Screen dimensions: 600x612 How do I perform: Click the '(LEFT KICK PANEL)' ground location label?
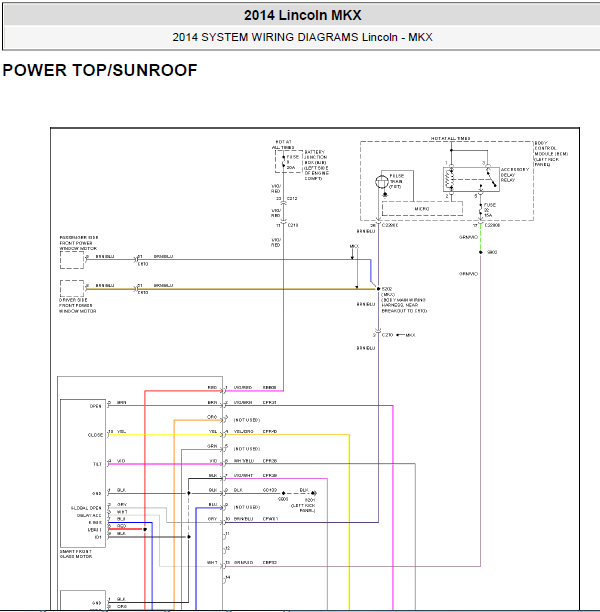pyautogui.click(x=303, y=508)
